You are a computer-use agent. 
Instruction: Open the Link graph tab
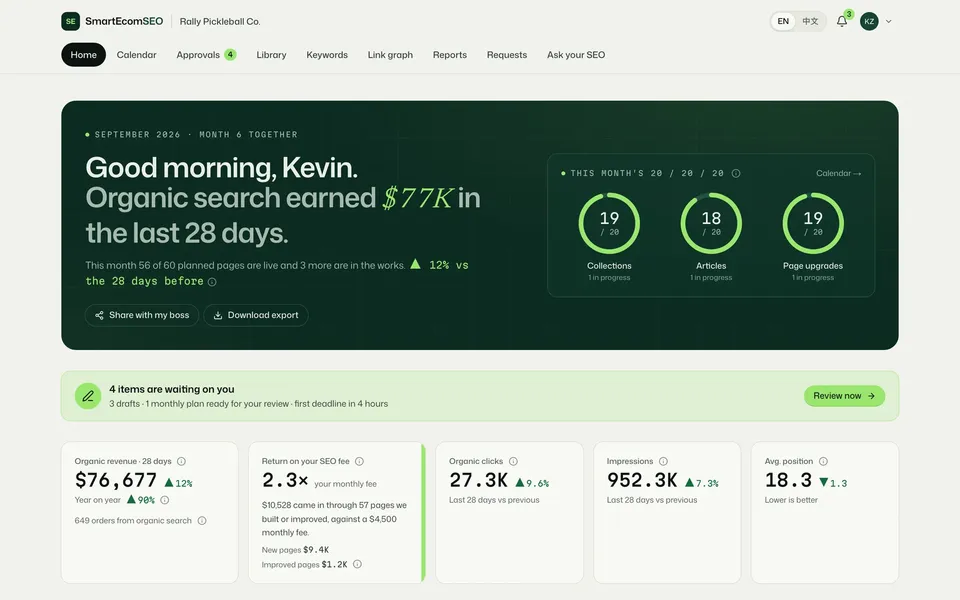(390, 54)
